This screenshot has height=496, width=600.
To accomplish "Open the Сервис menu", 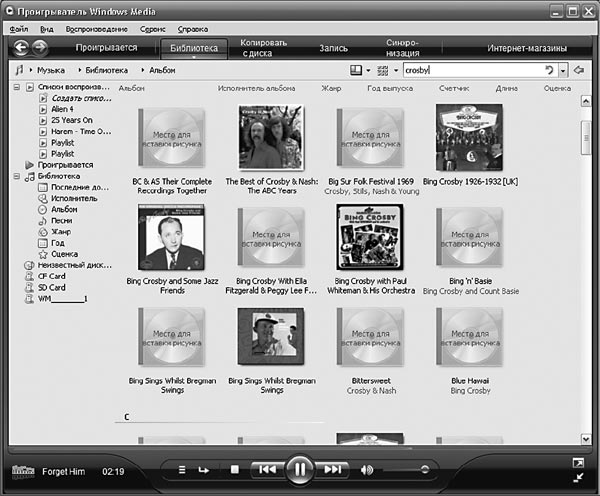I will pyautogui.click(x=153, y=29).
